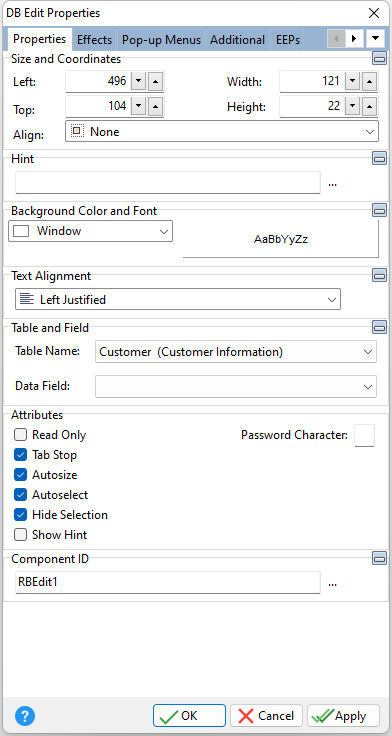Uncheck the Tab Stop checkbox
The width and height of the screenshot is (392, 736).
(21, 455)
